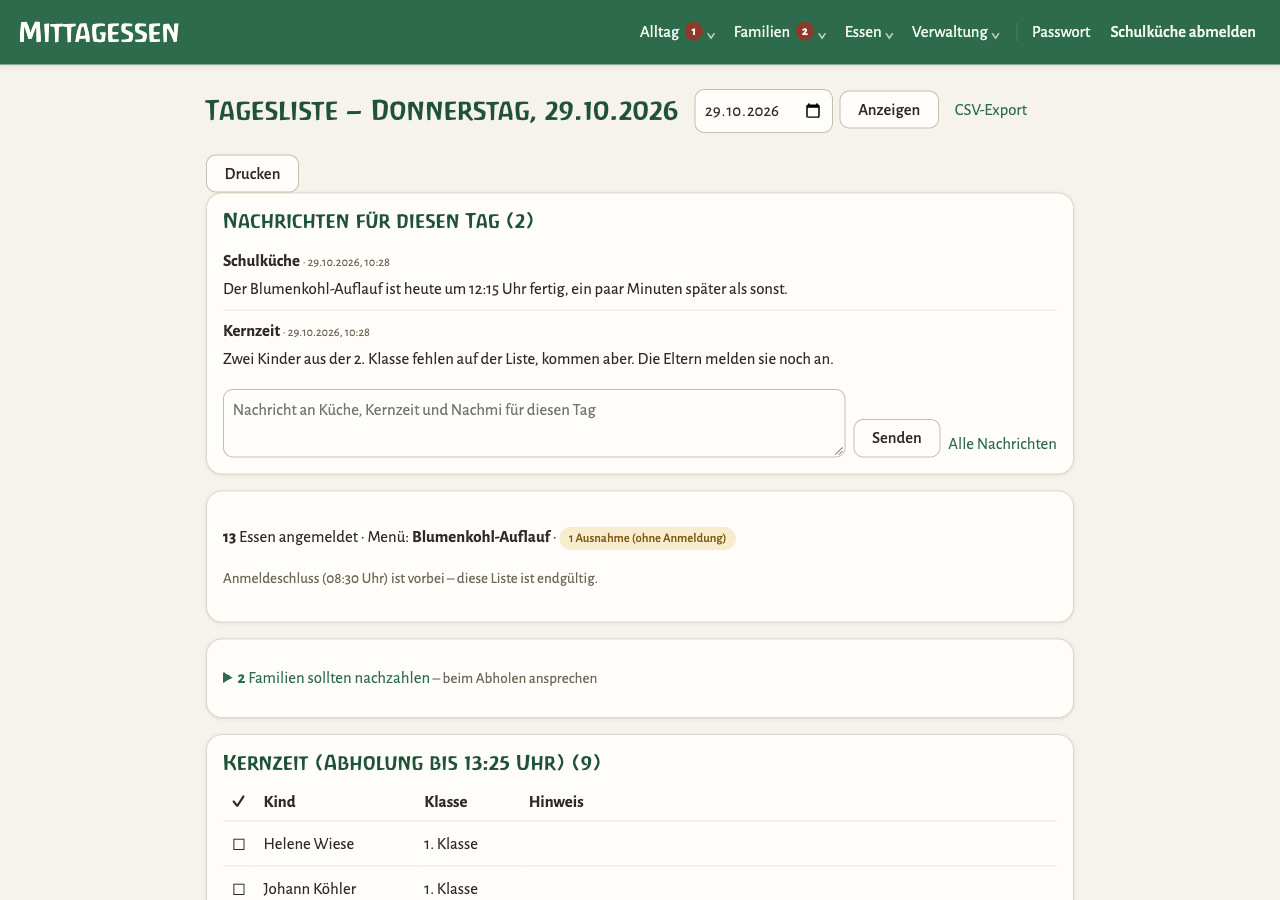Image resolution: width=1280 pixels, height=900 pixels.
Task: Open the calendar picker icon in date field
Action: 813,111
